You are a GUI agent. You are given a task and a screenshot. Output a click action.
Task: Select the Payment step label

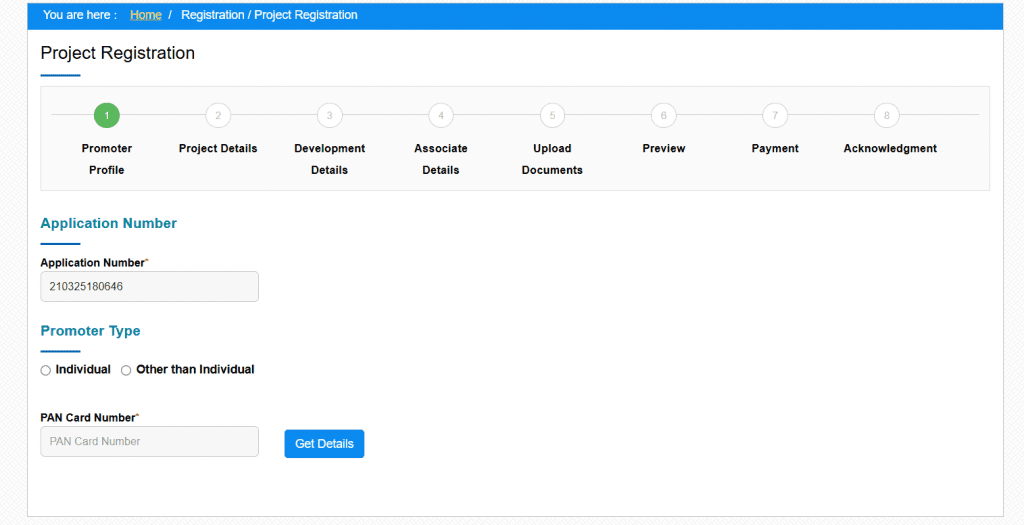point(775,149)
